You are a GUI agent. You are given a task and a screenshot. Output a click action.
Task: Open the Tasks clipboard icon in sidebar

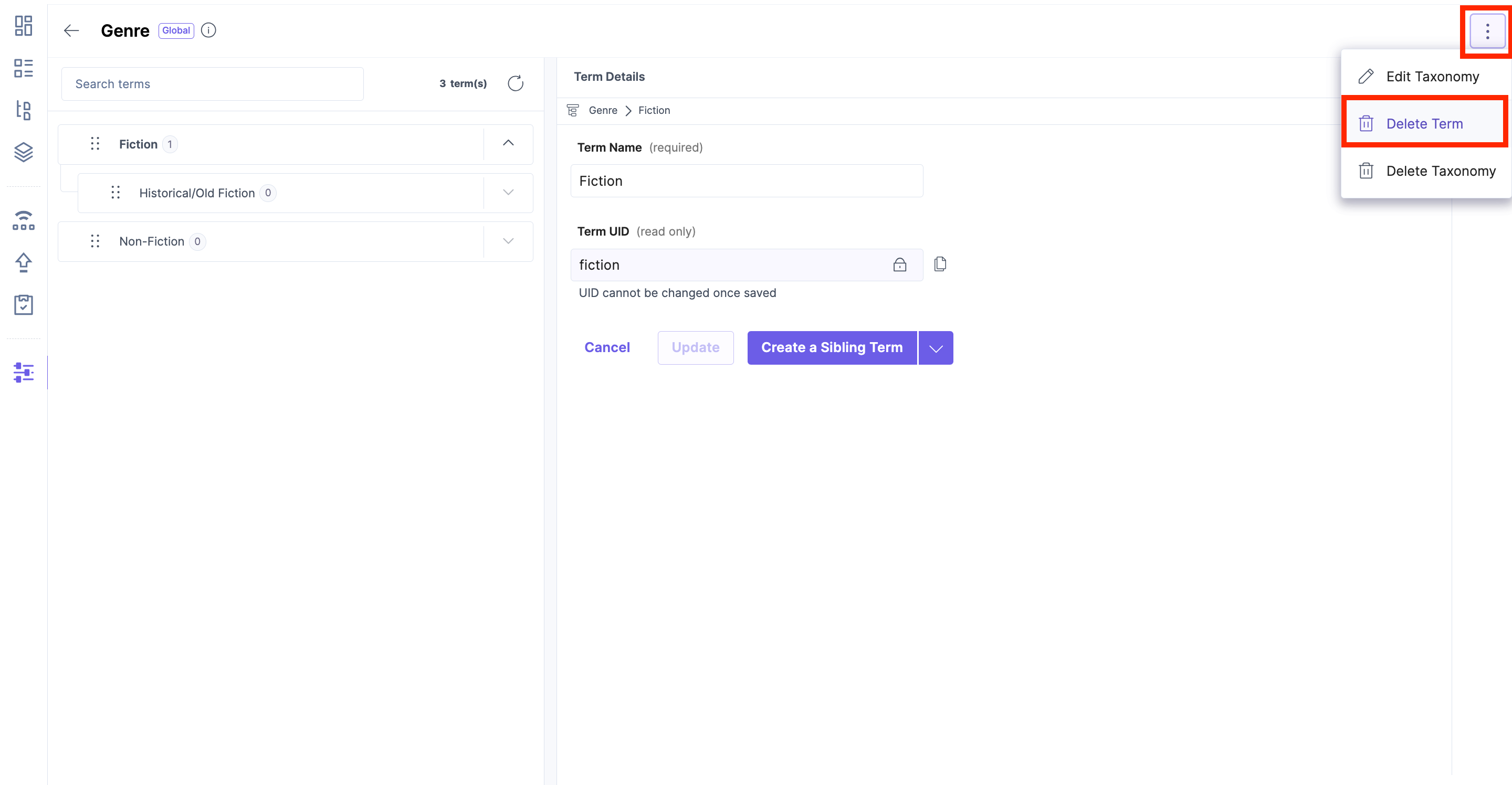(x=24, y=304)
